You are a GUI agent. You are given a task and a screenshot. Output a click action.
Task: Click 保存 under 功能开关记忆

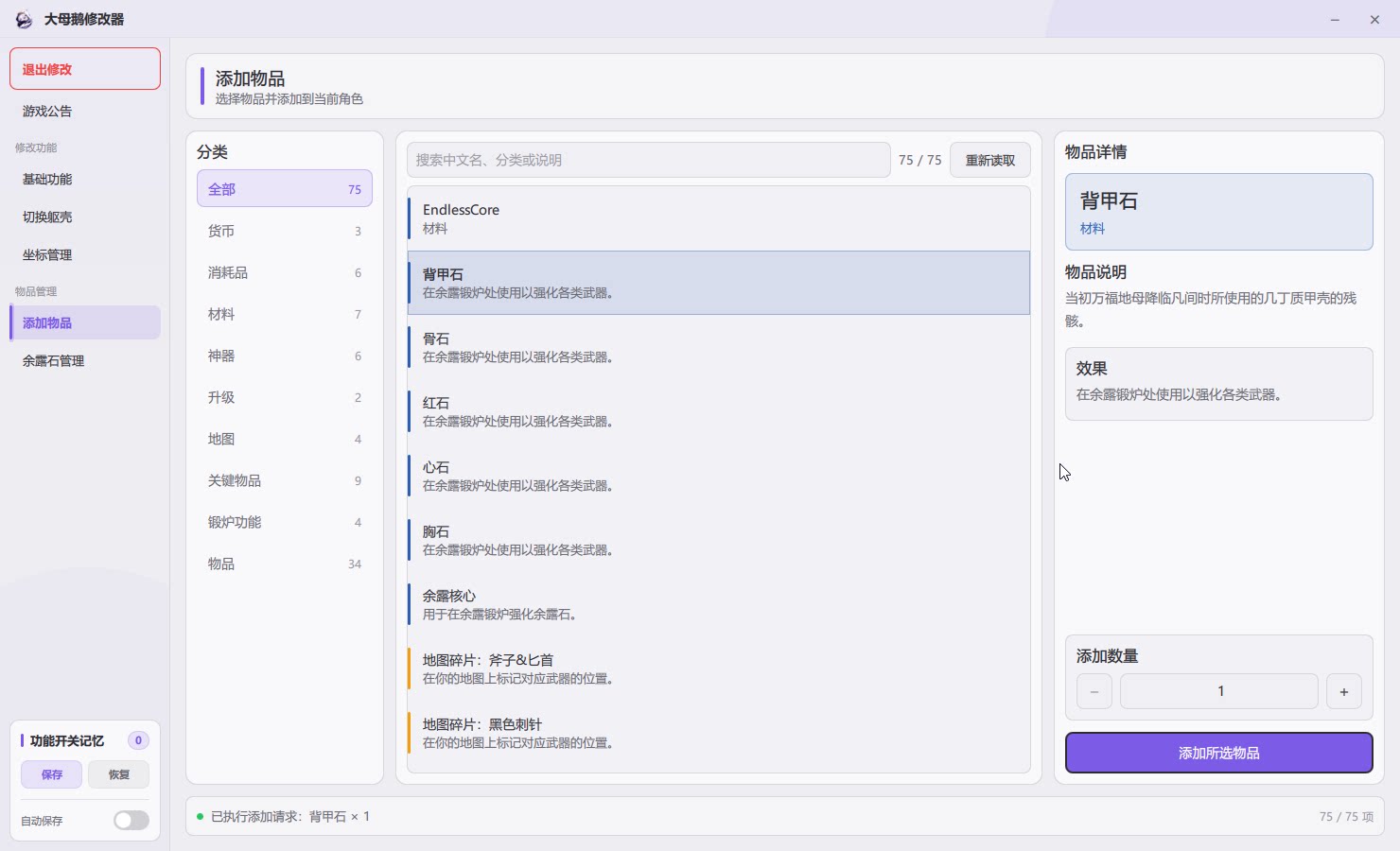[x=52, y=774]
